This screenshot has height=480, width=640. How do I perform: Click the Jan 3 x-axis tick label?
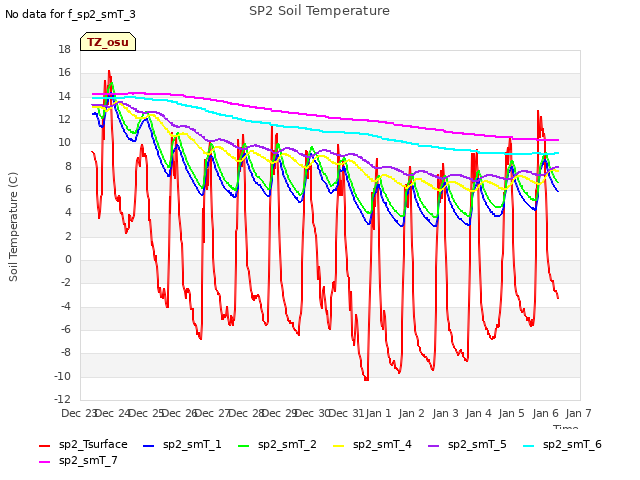pos(445,413)
